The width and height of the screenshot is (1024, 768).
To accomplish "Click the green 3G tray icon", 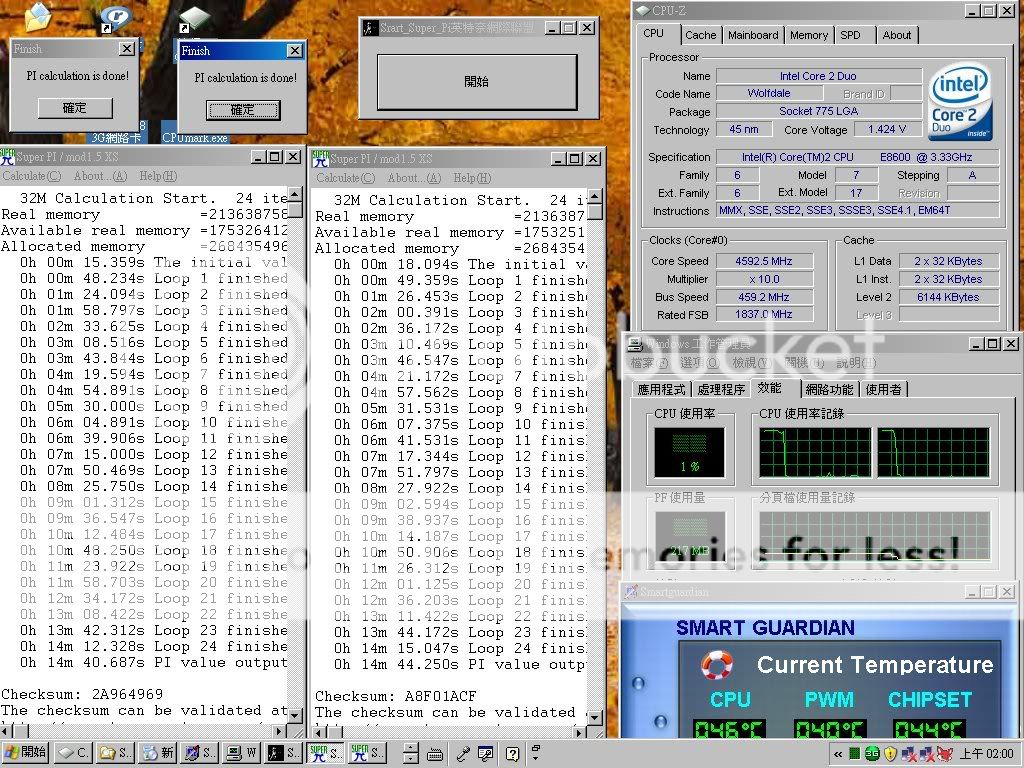I will (x=872, y=753).
